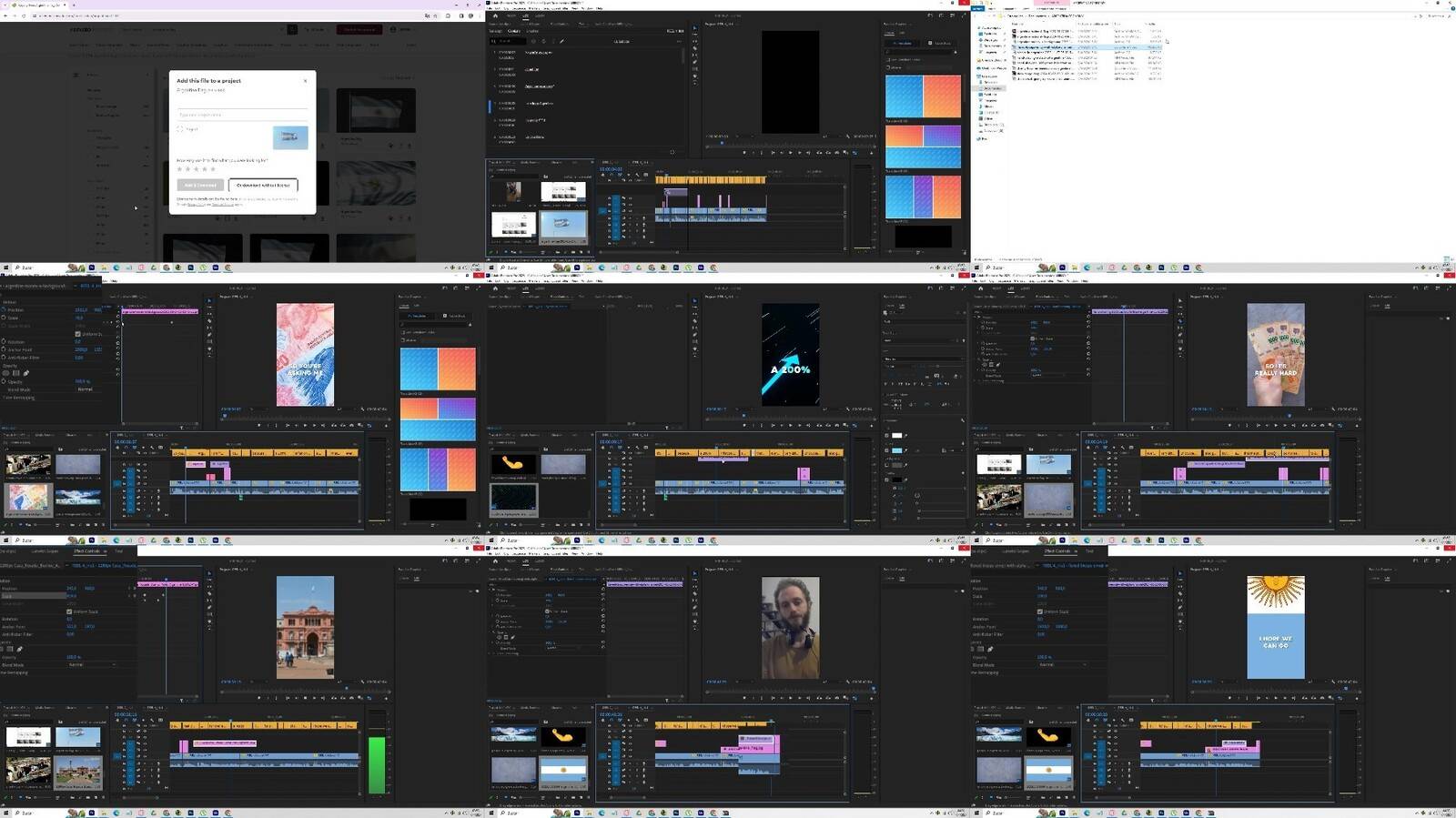
Task: Open Windows Start below the browser window
Action: tap(5, 268)
